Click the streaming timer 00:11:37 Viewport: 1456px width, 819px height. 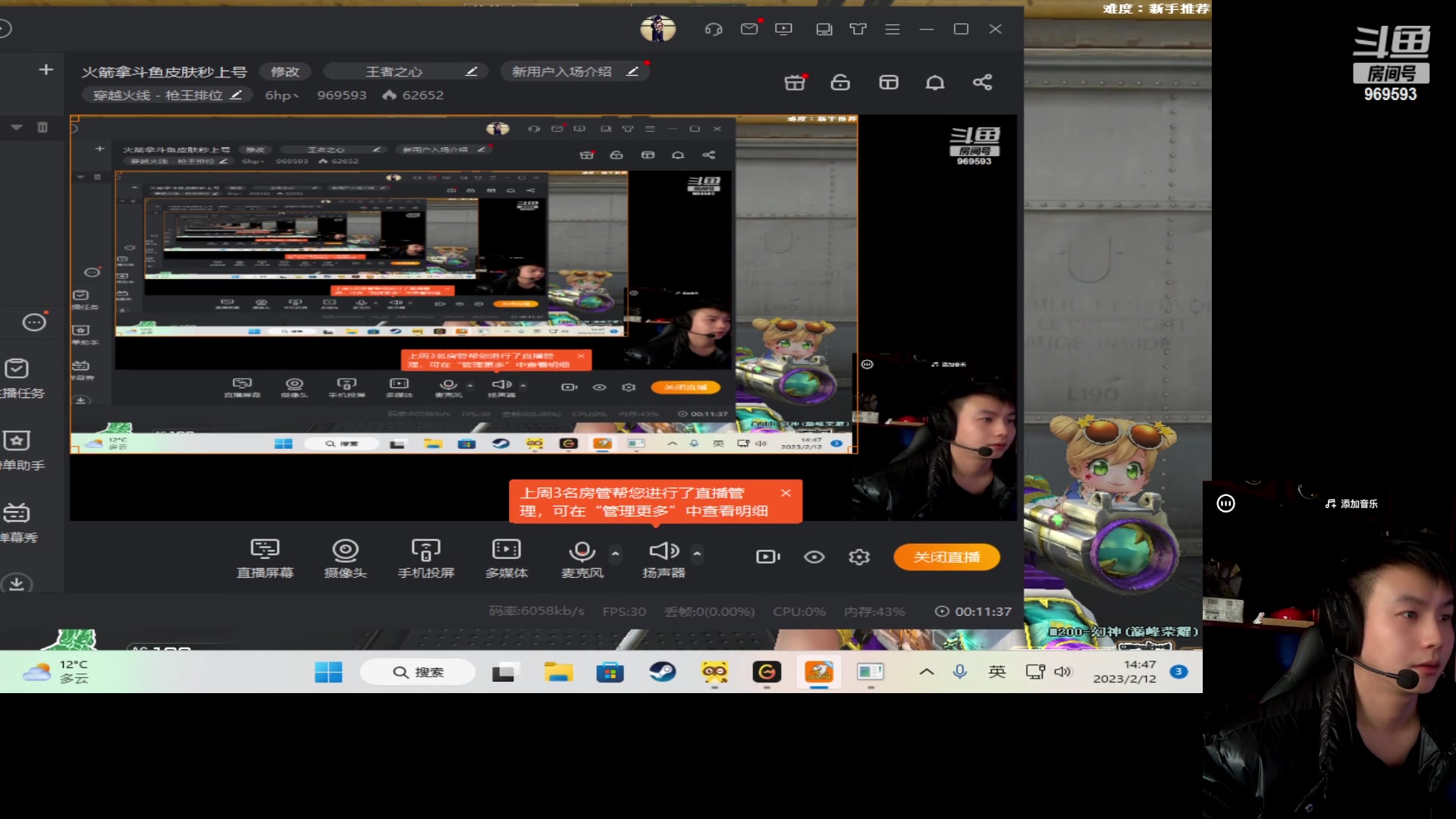974,611
